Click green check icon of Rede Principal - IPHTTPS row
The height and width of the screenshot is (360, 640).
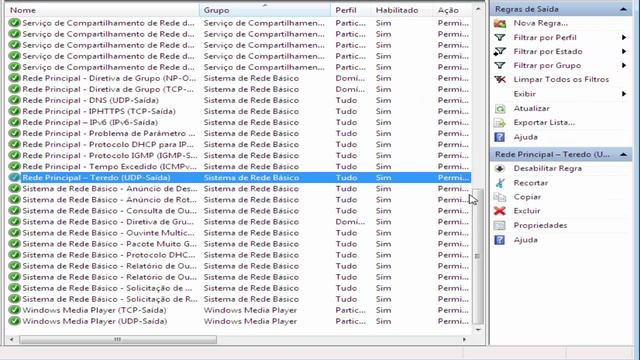[14, 111]
